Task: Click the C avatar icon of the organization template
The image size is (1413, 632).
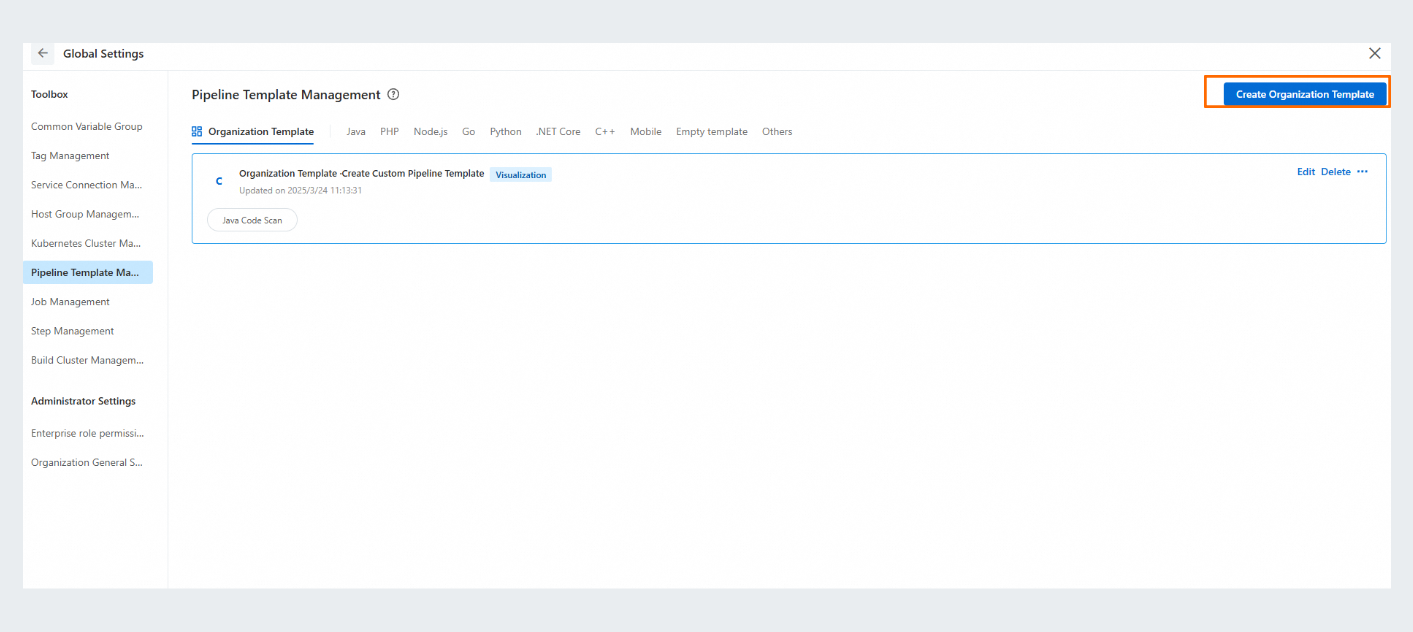Action: click(x=219, y=181)
